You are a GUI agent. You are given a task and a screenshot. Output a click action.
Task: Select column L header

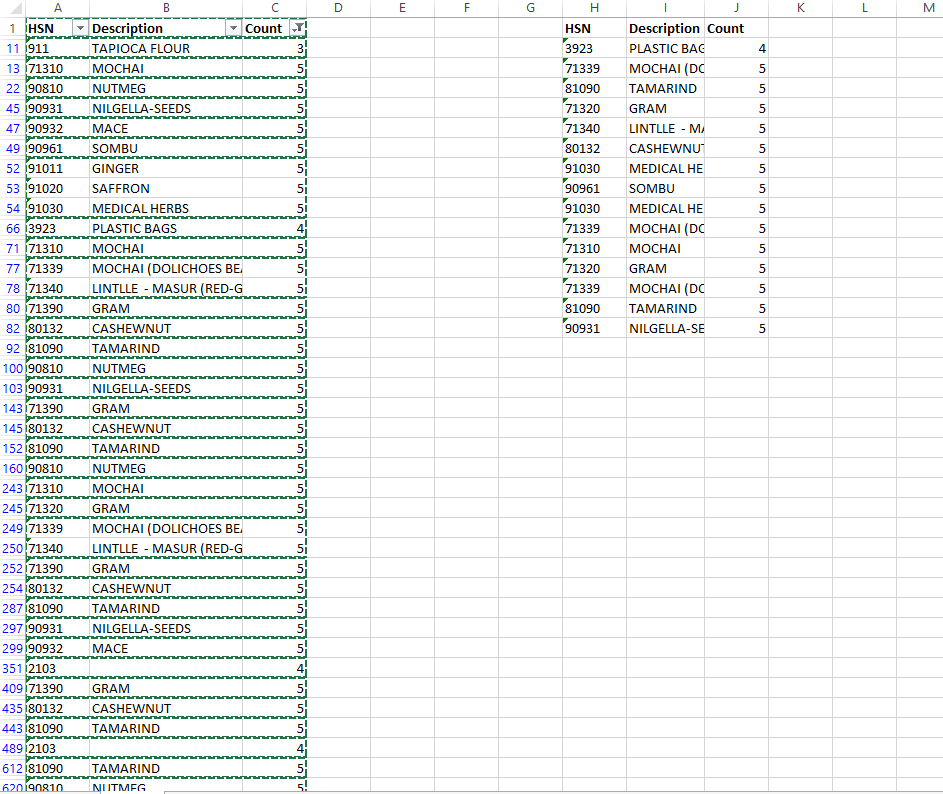864,8
